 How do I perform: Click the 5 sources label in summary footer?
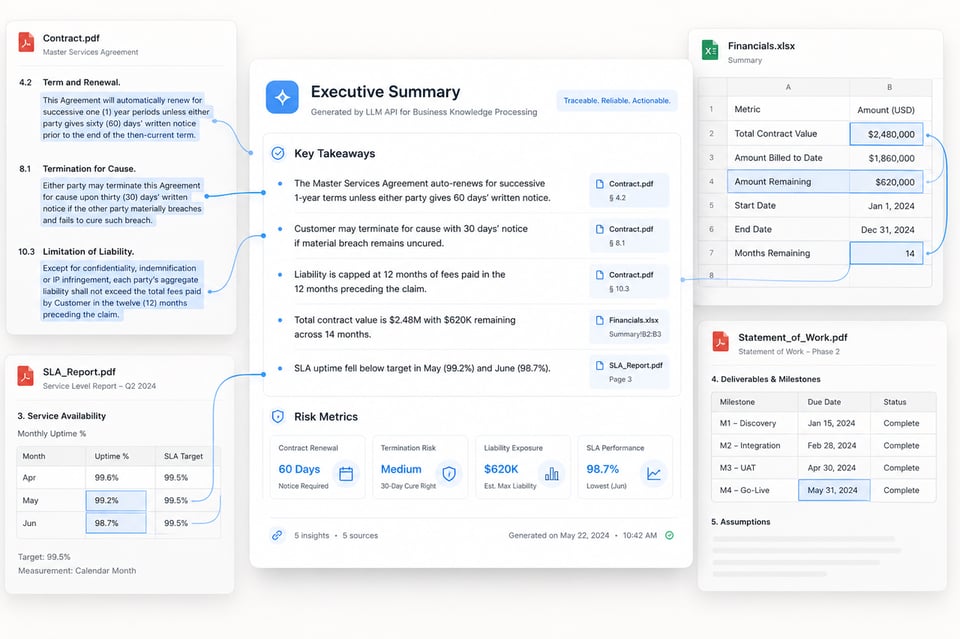click(x=360, y=536)
